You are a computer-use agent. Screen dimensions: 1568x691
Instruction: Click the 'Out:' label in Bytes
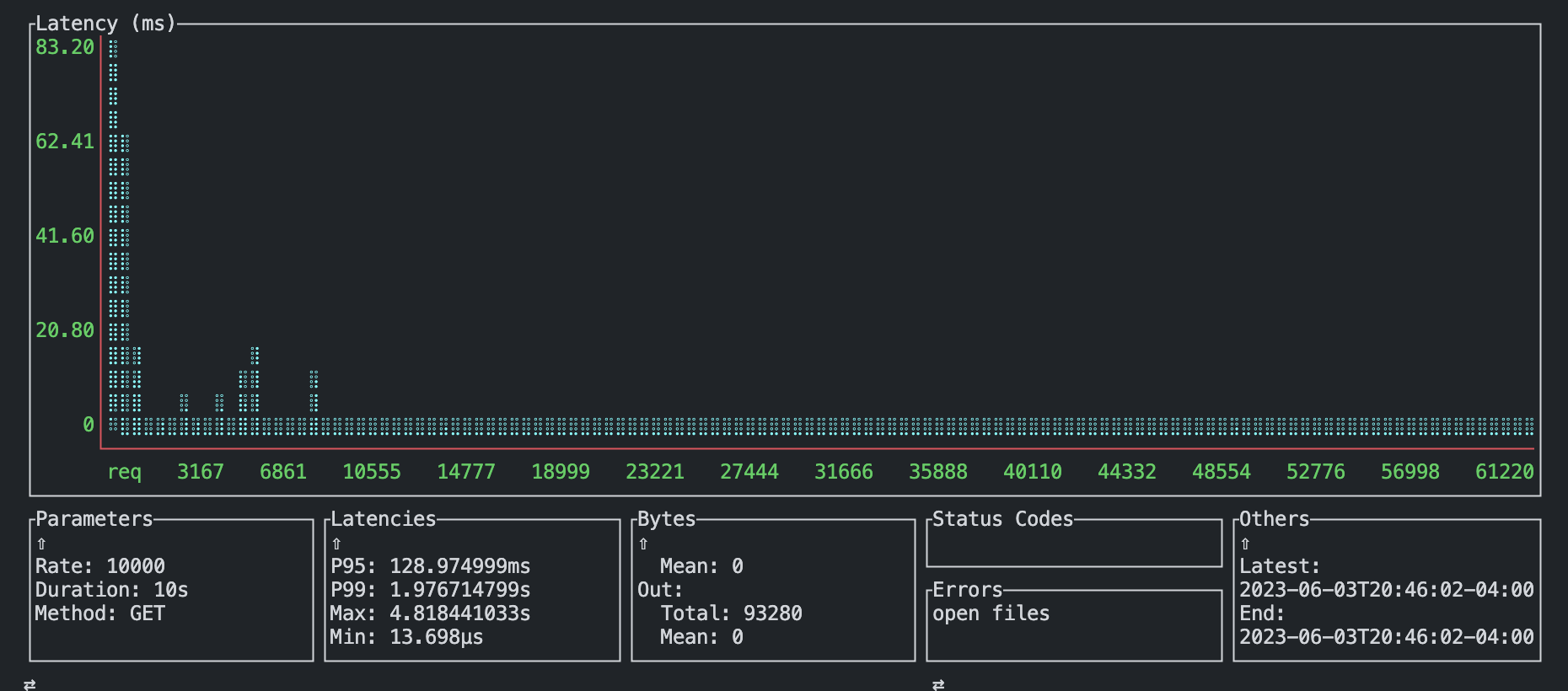(x=660, y=590)
